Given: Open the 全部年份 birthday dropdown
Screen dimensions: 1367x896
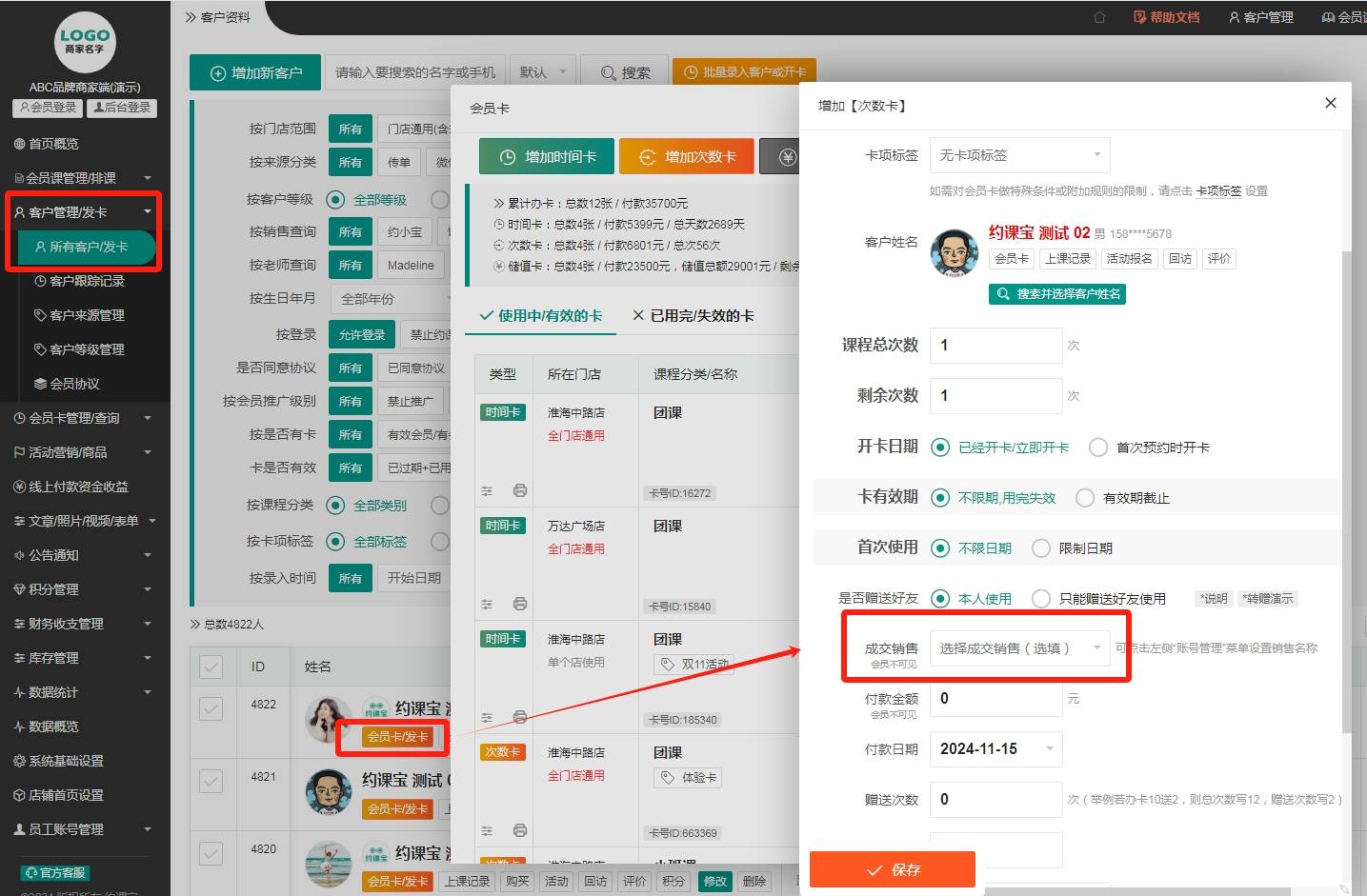Looking at the screenshot, I should point(391,299).
